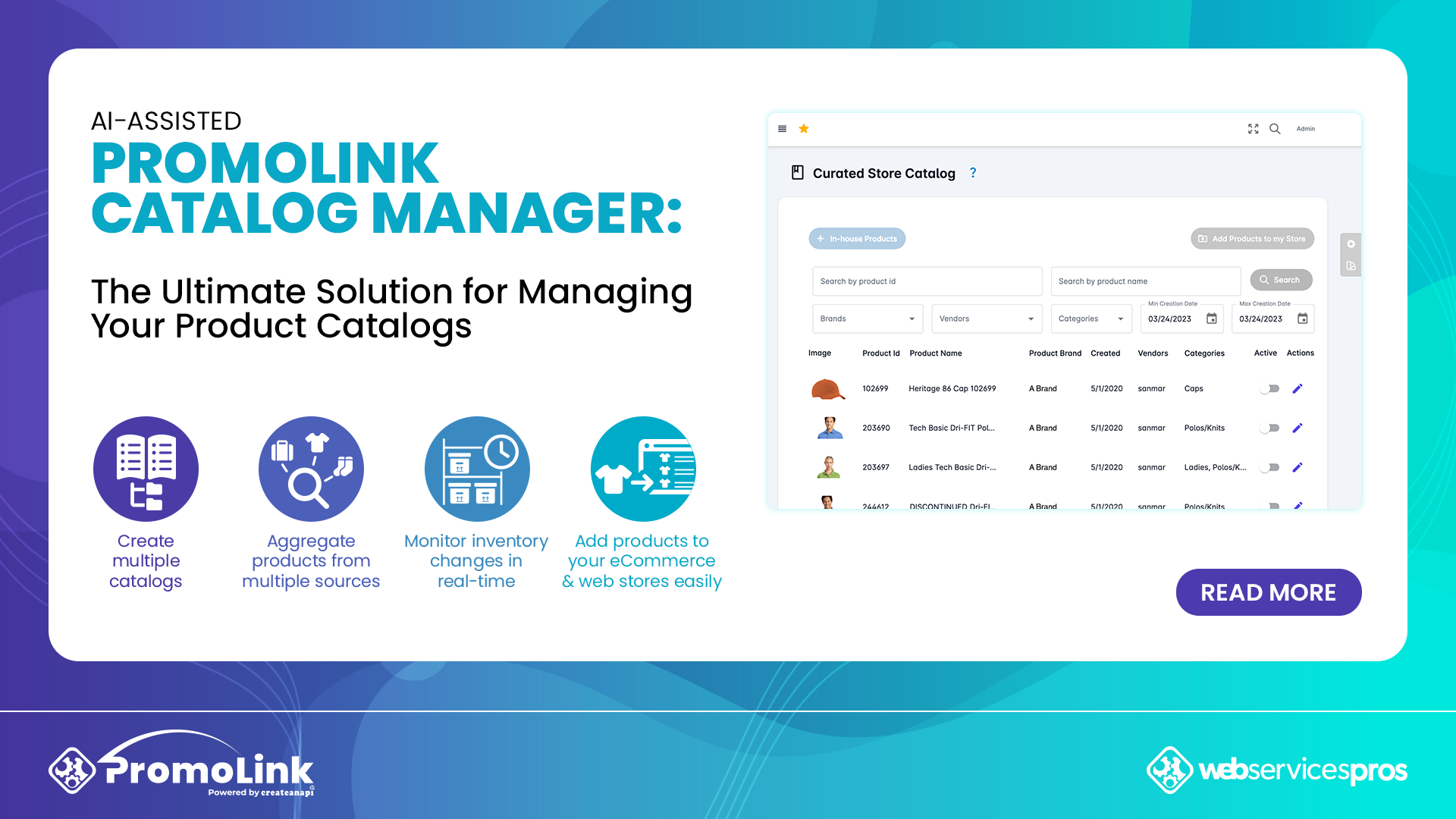Toggle the active switch for Tech Basic Dri-FIT Pol
The image size is (1456, 819).
click(1269, 427)
